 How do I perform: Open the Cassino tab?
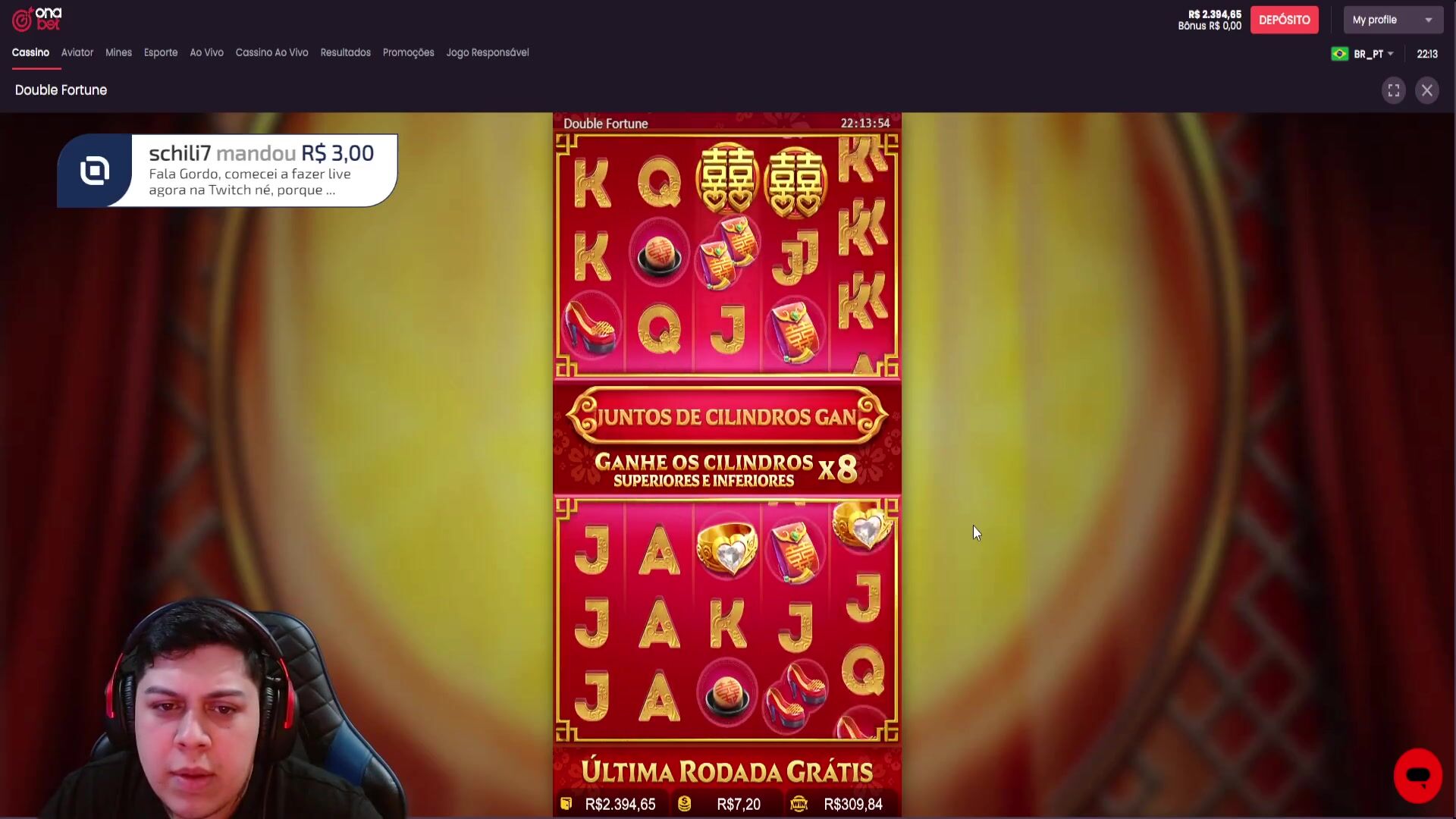coord(30,52)
